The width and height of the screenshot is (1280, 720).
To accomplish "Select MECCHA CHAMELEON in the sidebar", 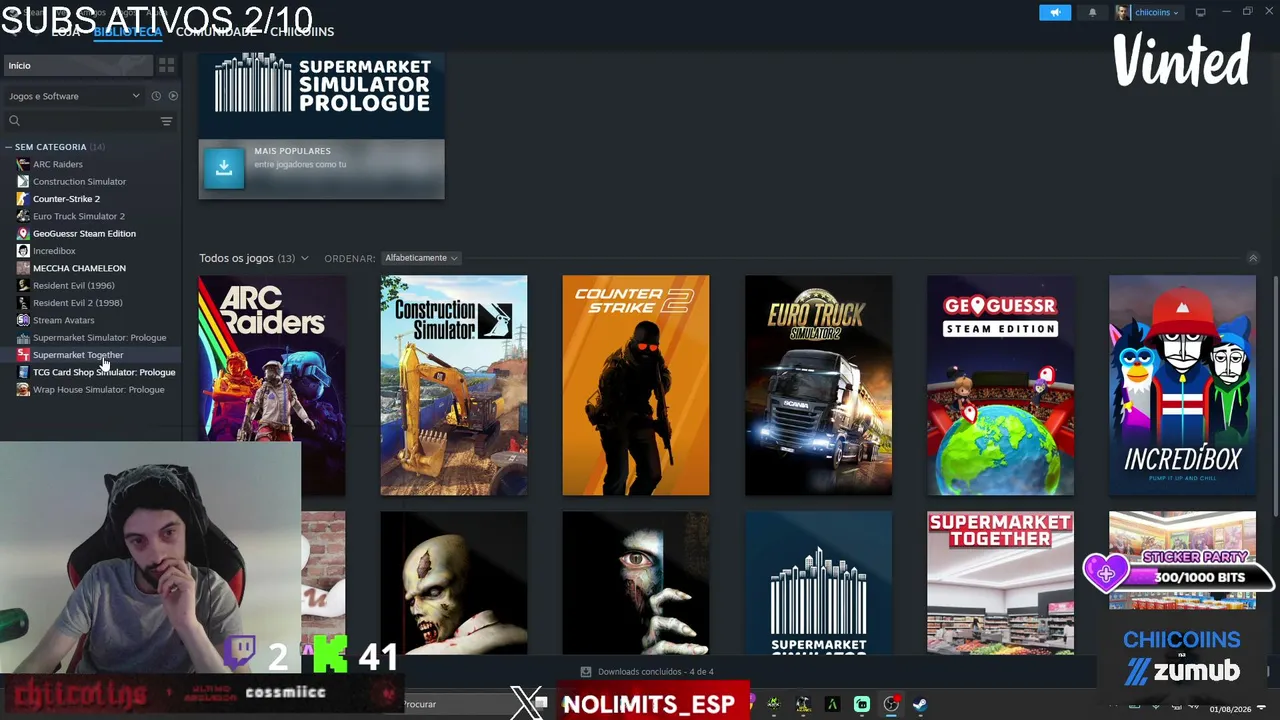I will coord(79,268).
